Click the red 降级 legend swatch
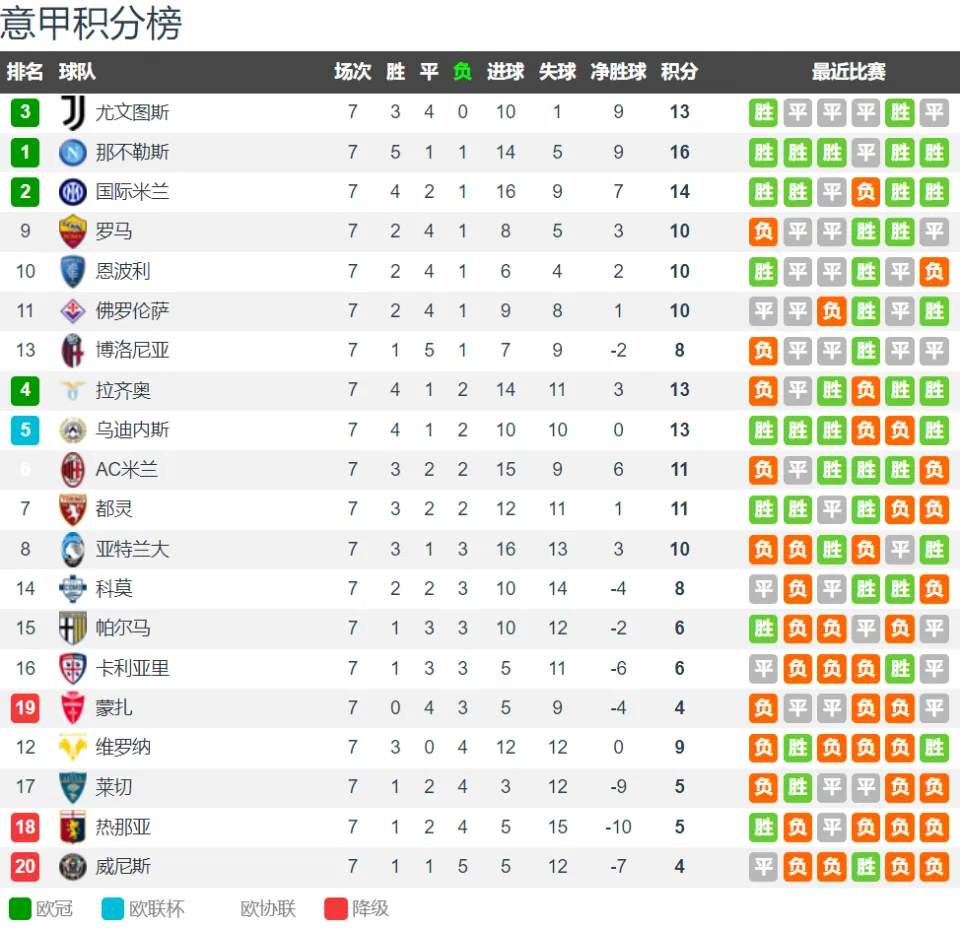The width and height of the screenshot is (960, 928). (x=336, y=908)
